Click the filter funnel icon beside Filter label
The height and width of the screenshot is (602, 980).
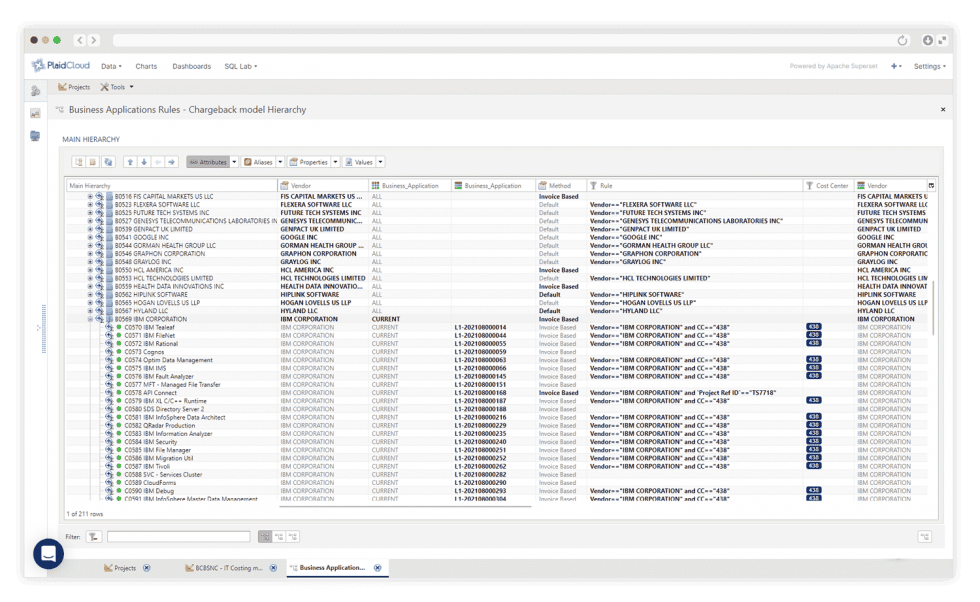pos(94,536)
